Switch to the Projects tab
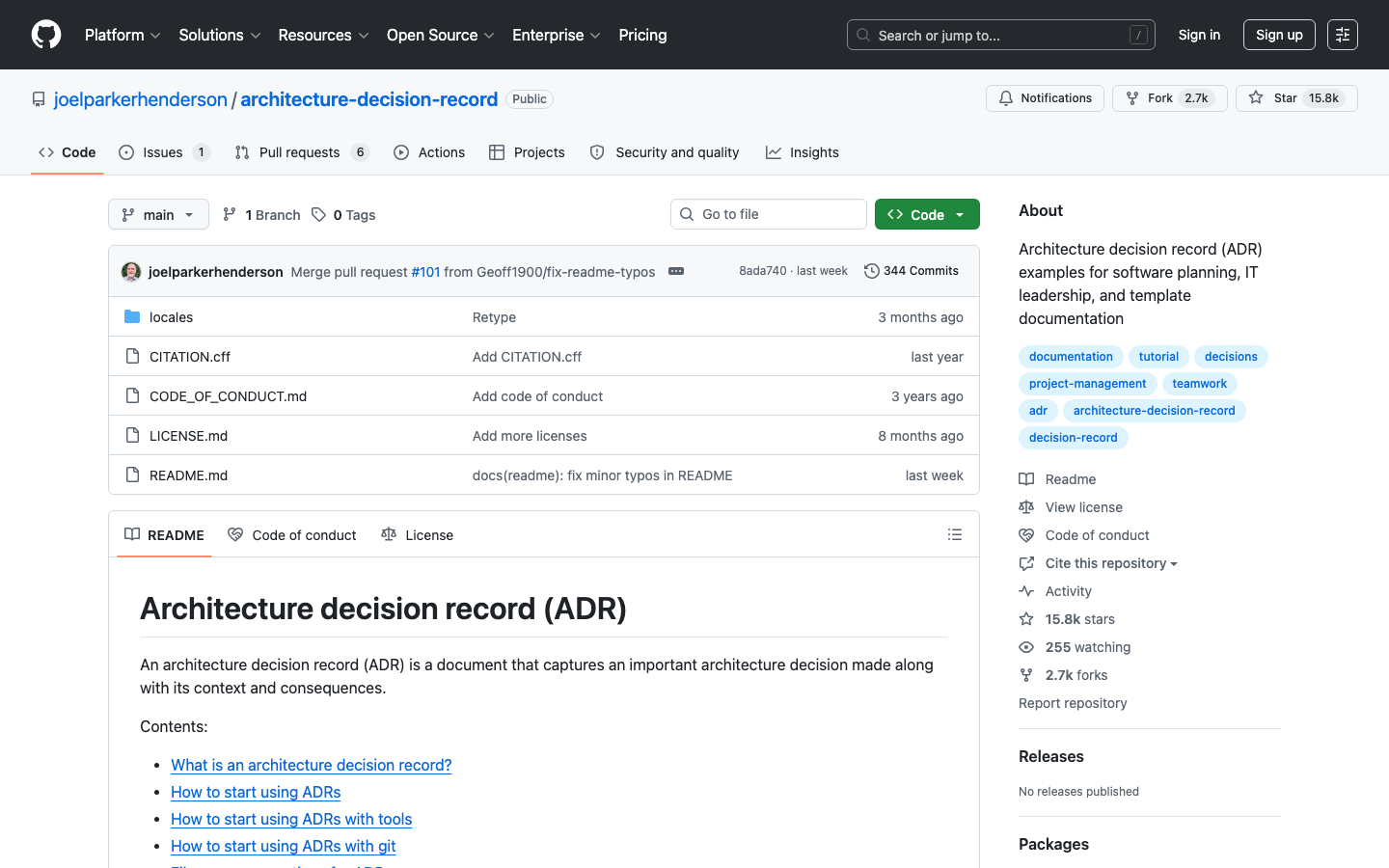1389x868 pixels. pos(527,152)
